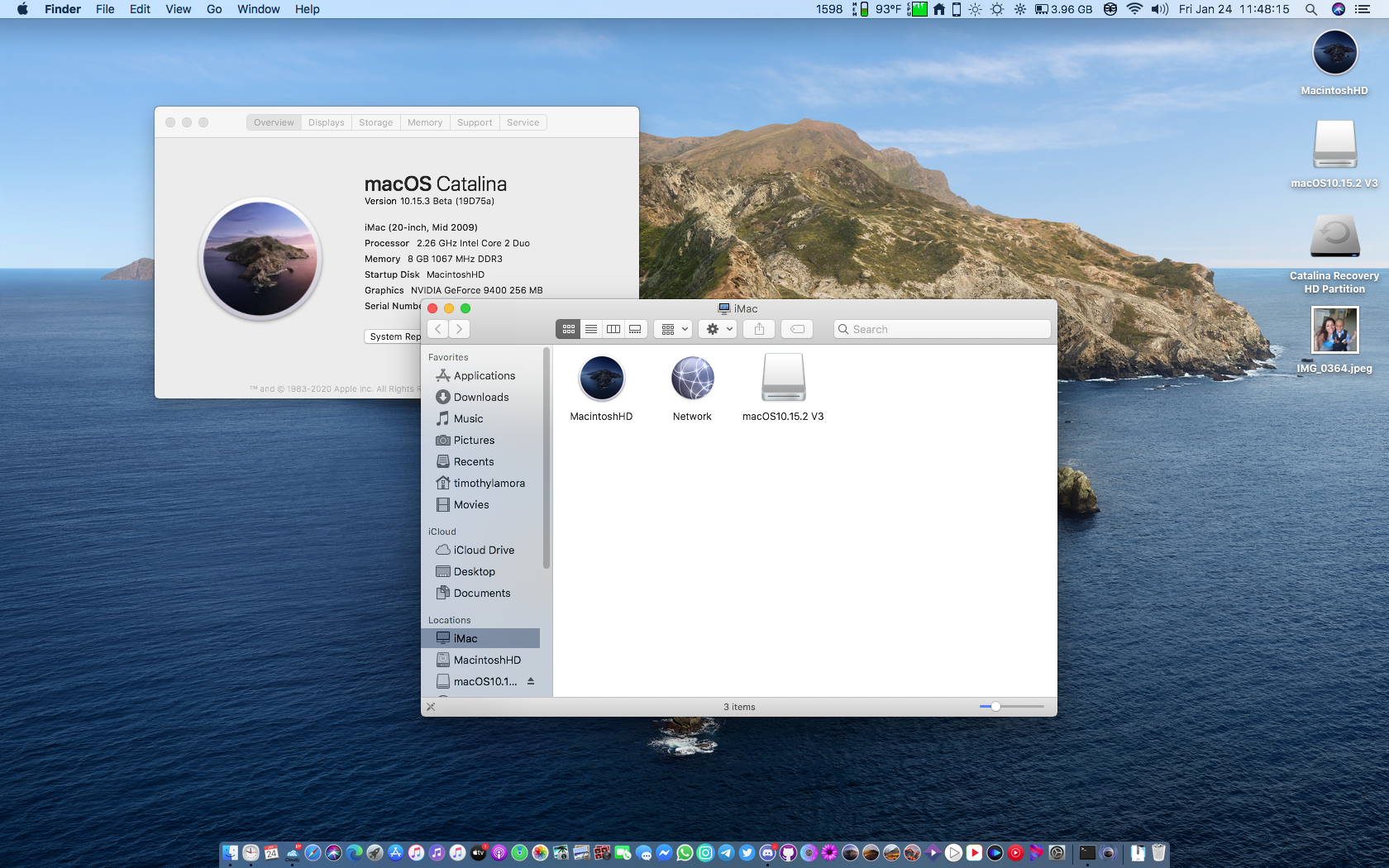Click the Share toolbar button
Viewport: 1389px width, 868px height.
click(759, 329)
